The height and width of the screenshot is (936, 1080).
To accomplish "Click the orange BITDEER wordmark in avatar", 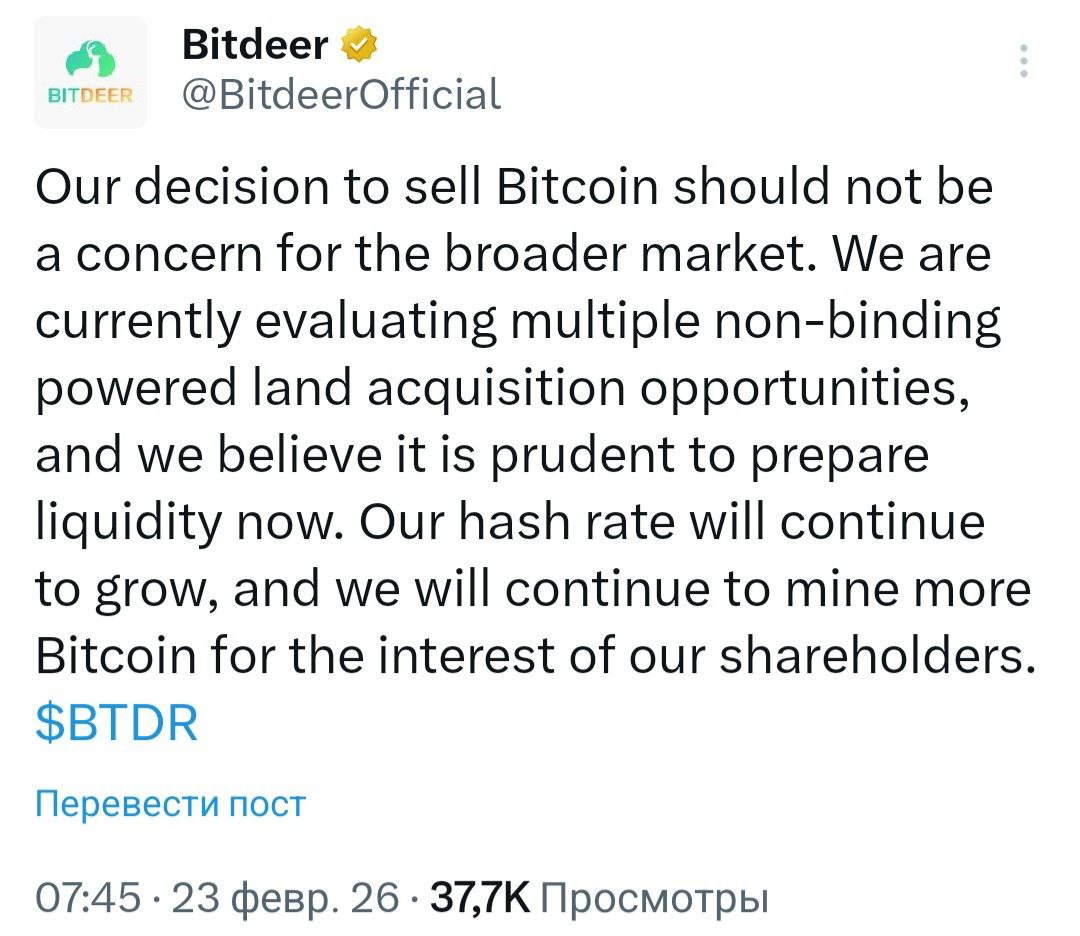I will click(x=90, y=94).
